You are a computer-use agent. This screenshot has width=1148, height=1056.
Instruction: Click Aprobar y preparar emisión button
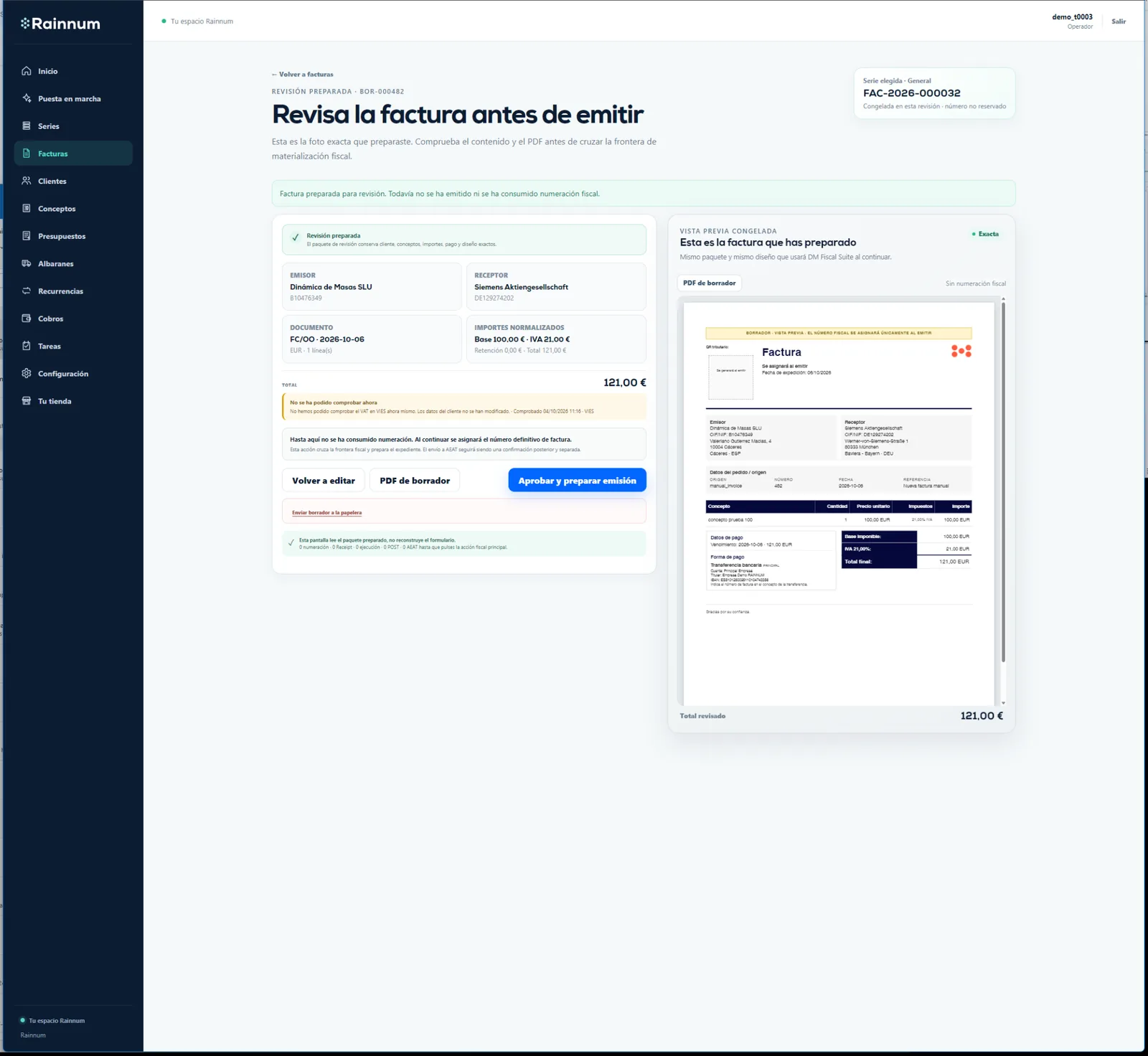[x=578, y=480]
